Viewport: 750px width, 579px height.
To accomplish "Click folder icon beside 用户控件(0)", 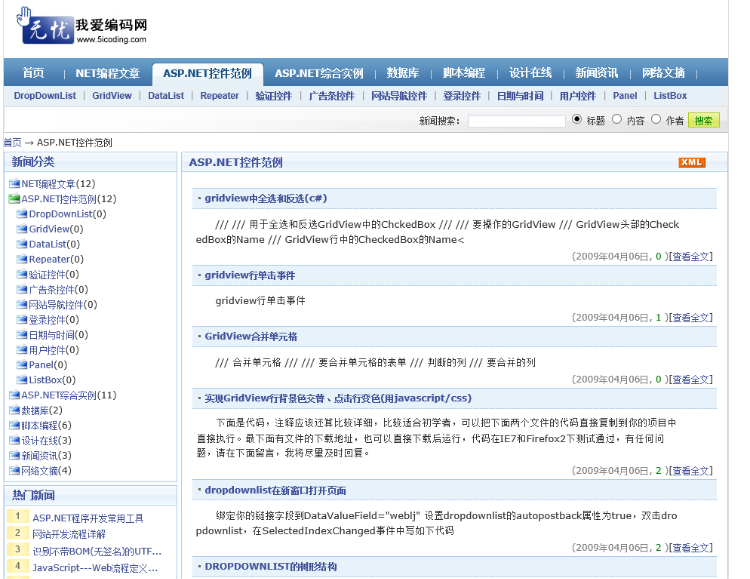I will (x=22, y=350).
